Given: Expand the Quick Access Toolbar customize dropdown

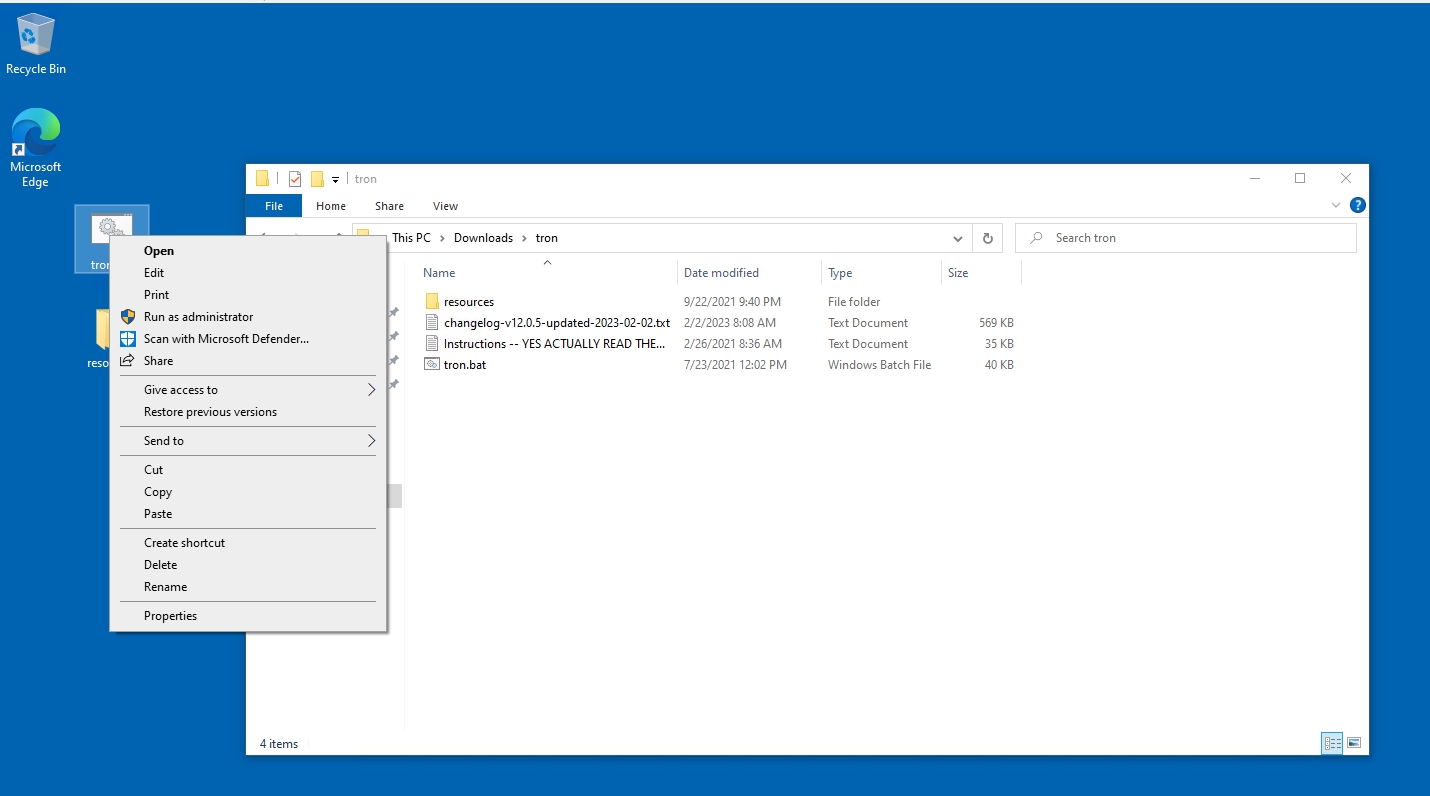Looking at the screenshot, I should [x=336, y=178].
